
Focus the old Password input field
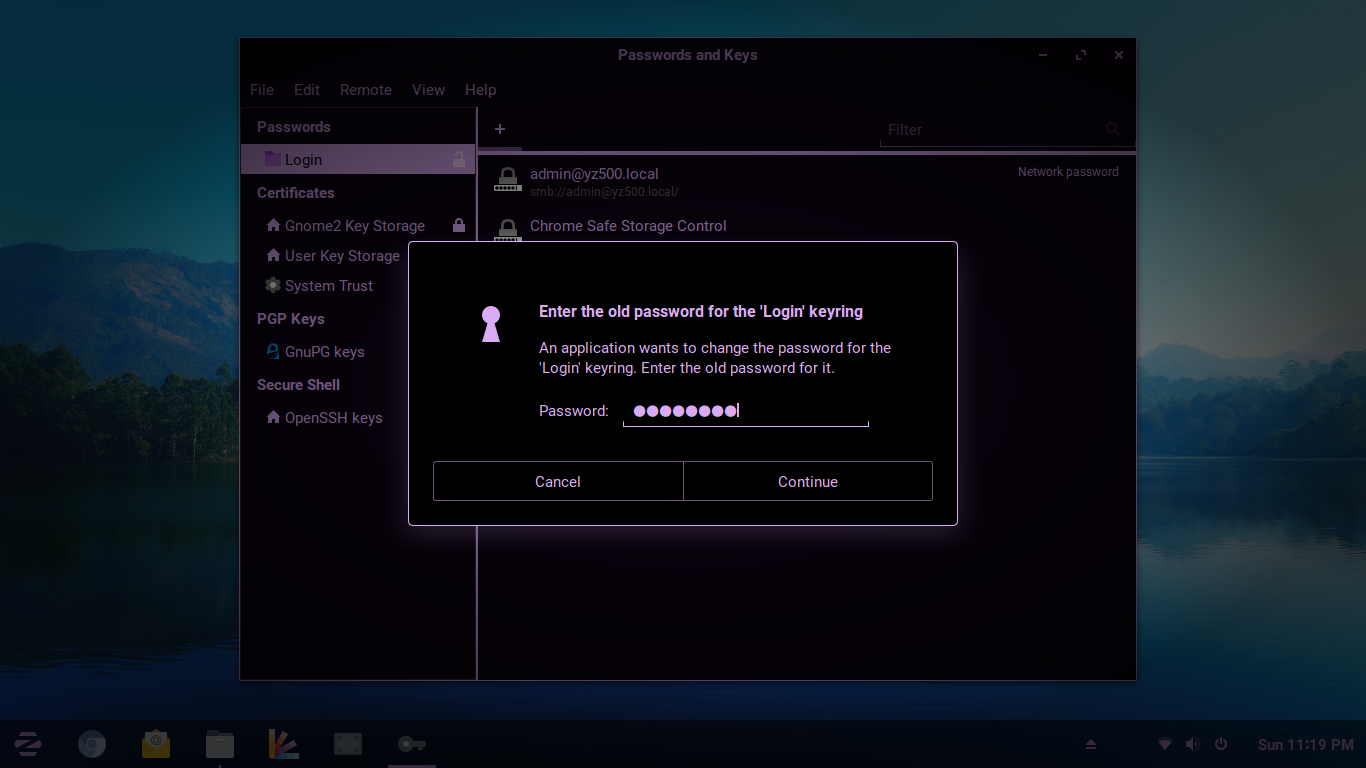coord(745,411)
